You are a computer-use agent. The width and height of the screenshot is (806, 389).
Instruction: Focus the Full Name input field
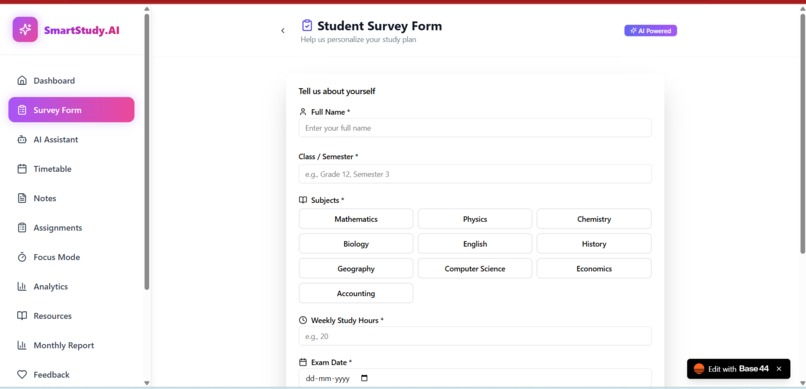coord(475,128)
